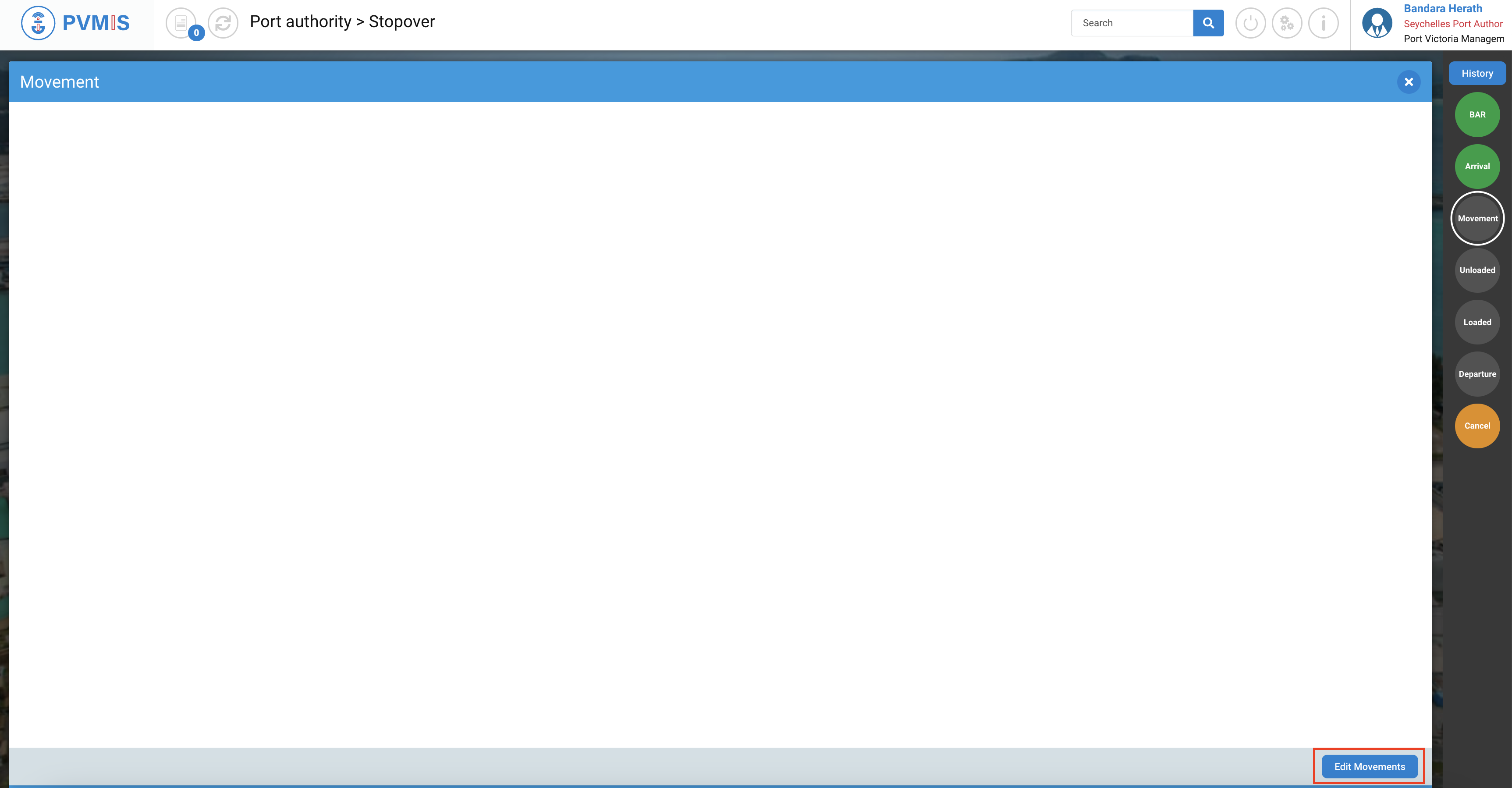Viewport: 1512px width, 788px height.
Task: Select the Movement status circle
Action: click(1477, 218)
